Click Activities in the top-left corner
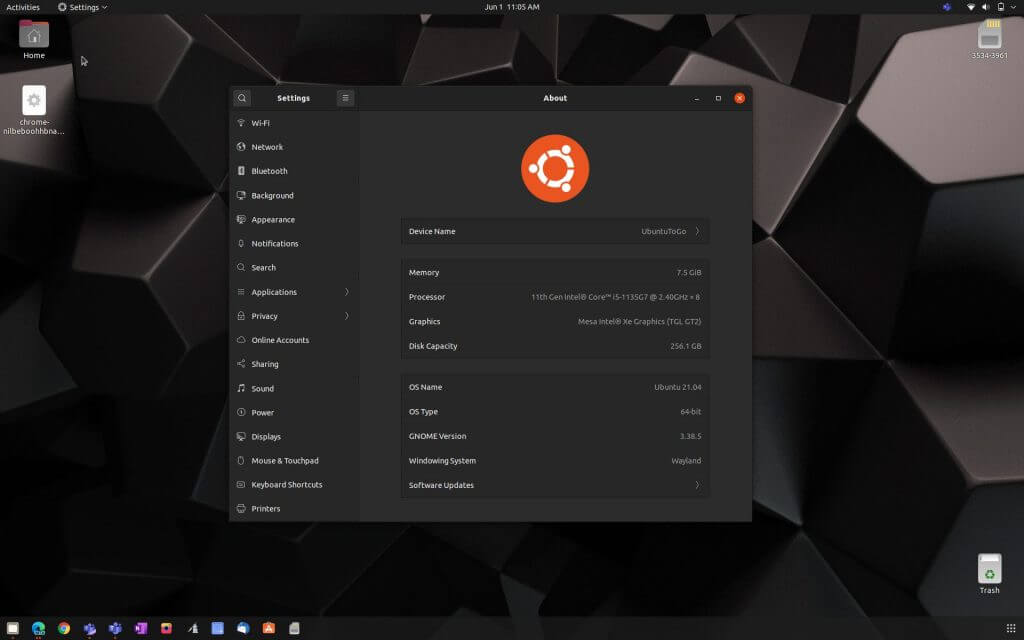 23,7
